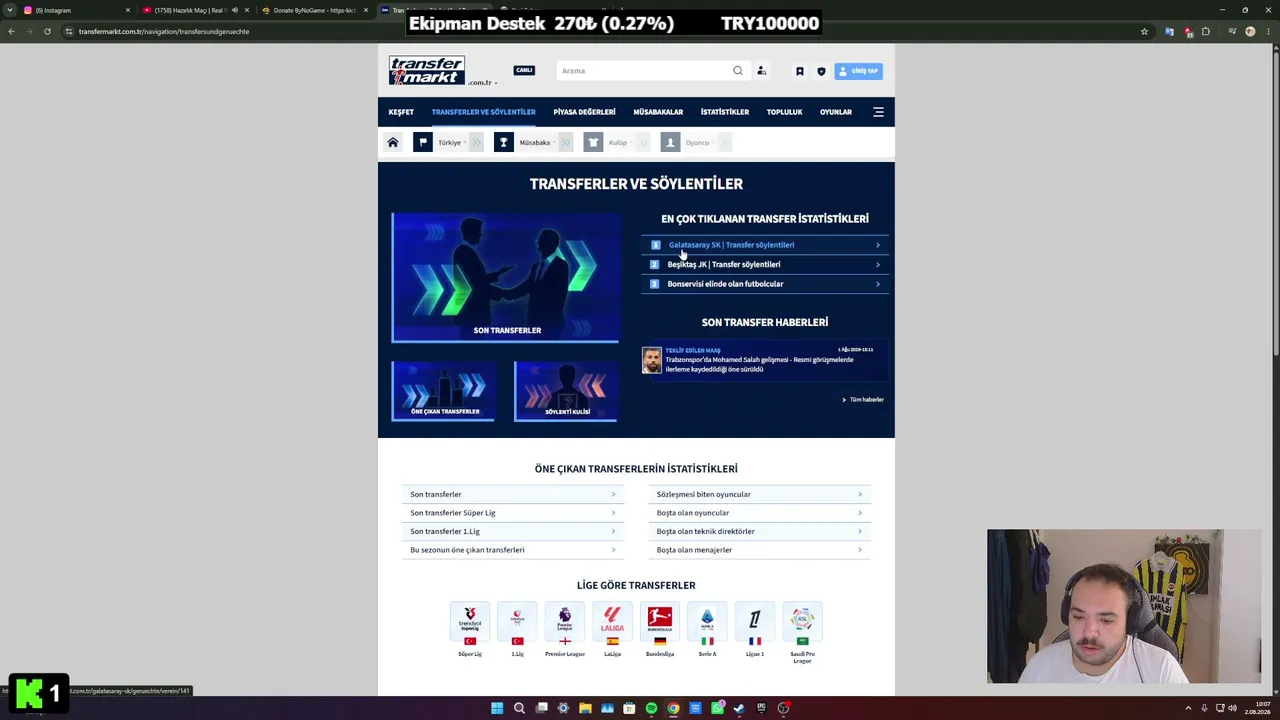Image resolution: width=1280 pixels, height=720 pixels.
Task: Open the OYUNLAR menu
Action: pyautogui.click(x=836, y=112)
